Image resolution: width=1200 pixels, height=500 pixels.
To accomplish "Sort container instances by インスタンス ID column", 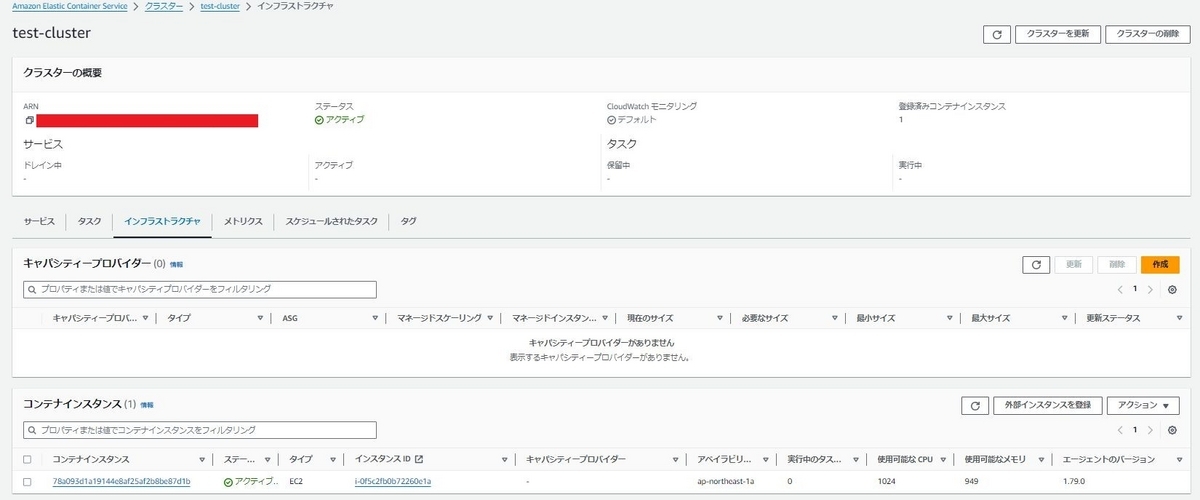I will (x=503, y=459).
